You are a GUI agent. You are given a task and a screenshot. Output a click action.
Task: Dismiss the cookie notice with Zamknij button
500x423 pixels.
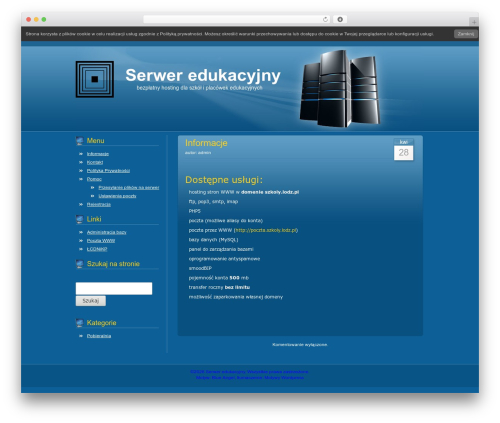pos(466,34)
